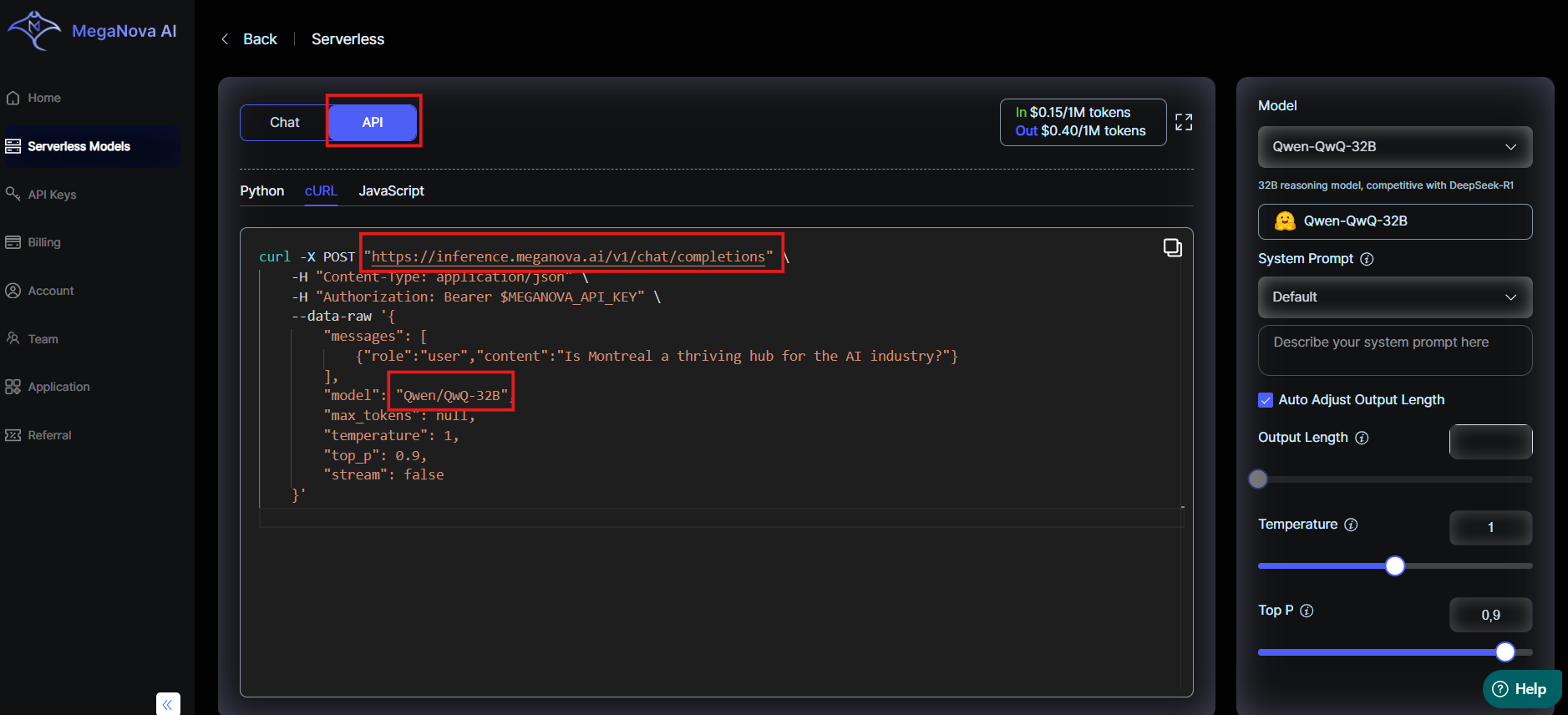Open the JavaScript code tab
Image resolution: width=1568 pixels, height=715 pixels.
[391, 191]
